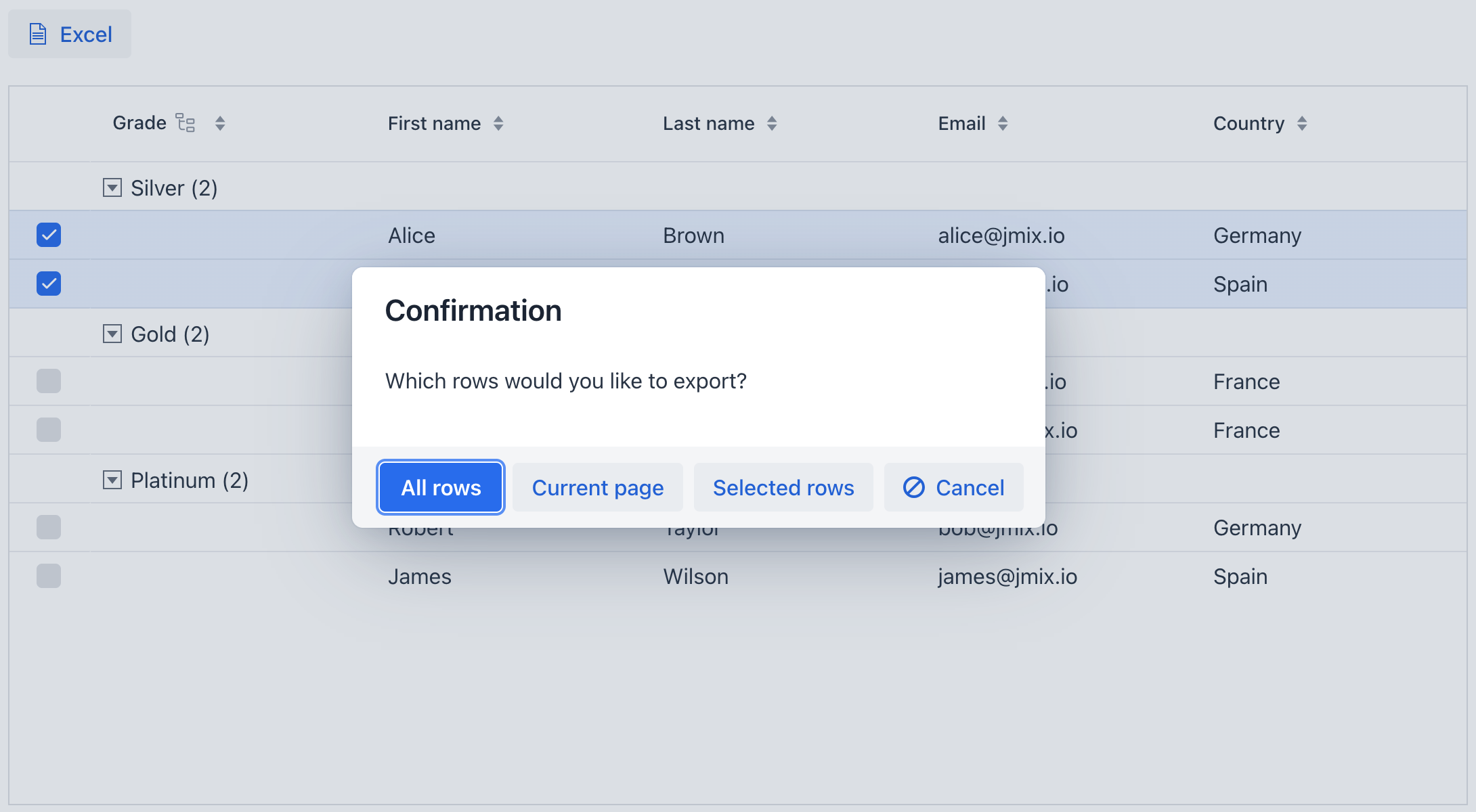
Task: Collapse the Silver group
Action: [112, 187]
